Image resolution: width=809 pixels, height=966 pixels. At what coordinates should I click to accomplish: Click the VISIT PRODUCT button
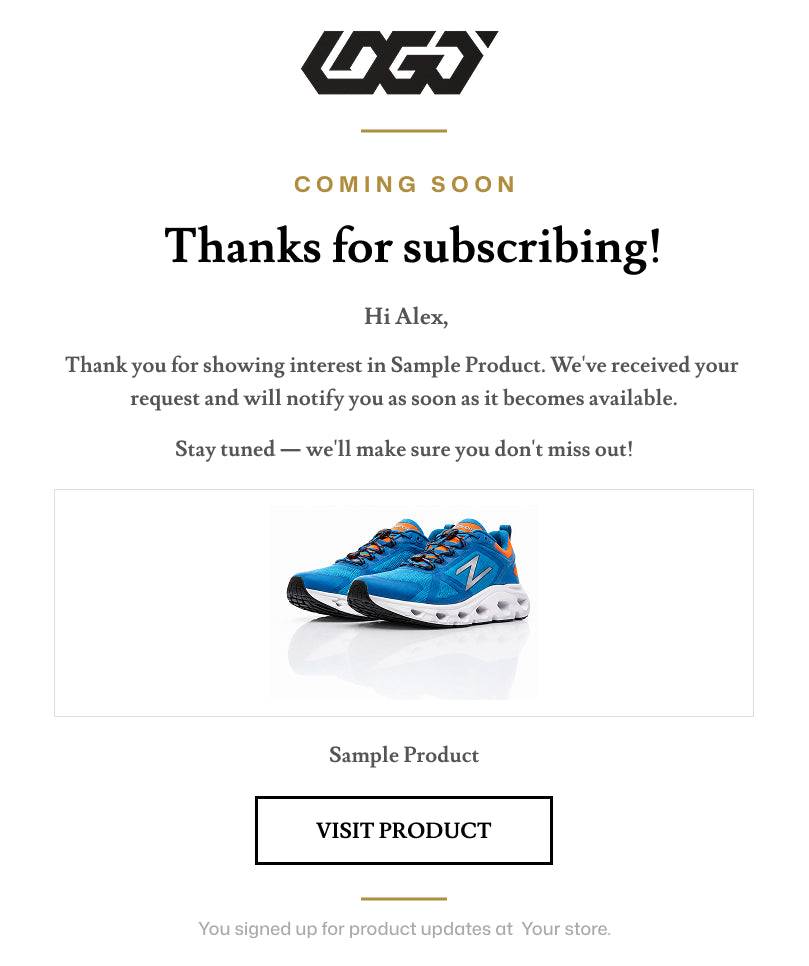click(404, 830)
